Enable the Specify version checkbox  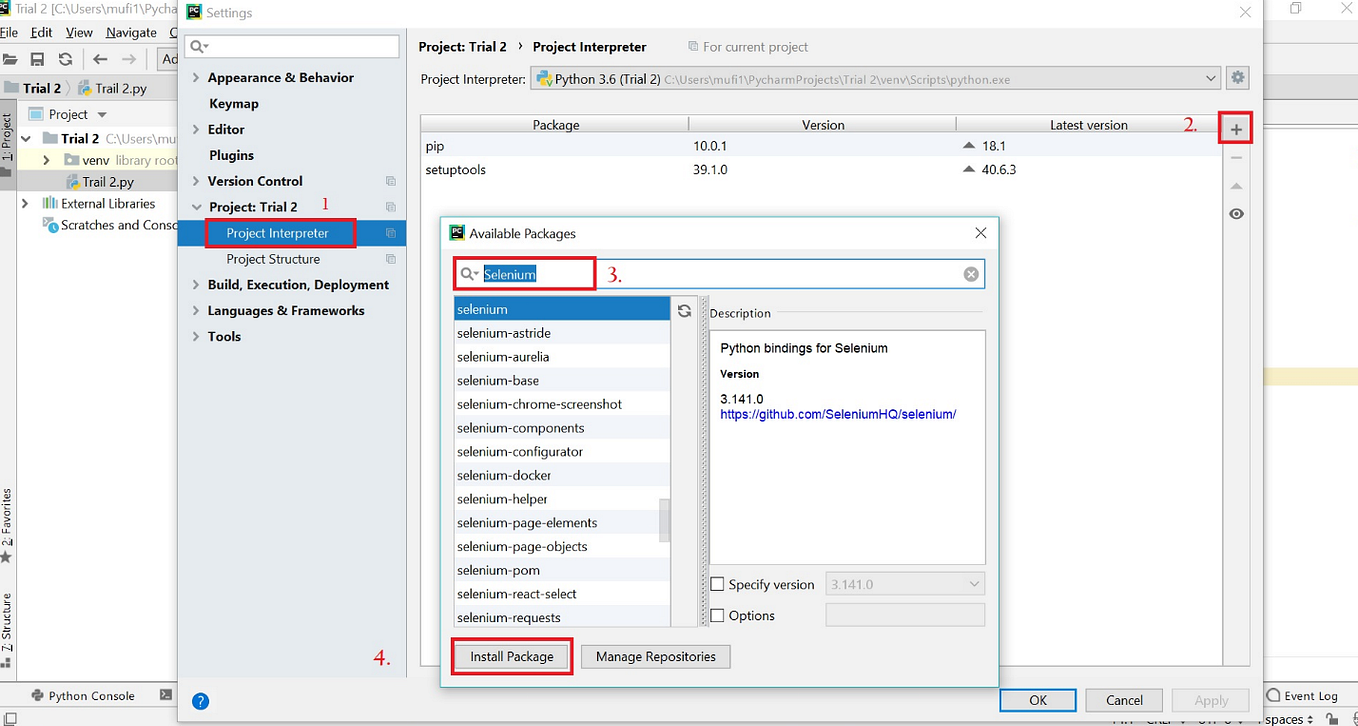click(717, 583)
